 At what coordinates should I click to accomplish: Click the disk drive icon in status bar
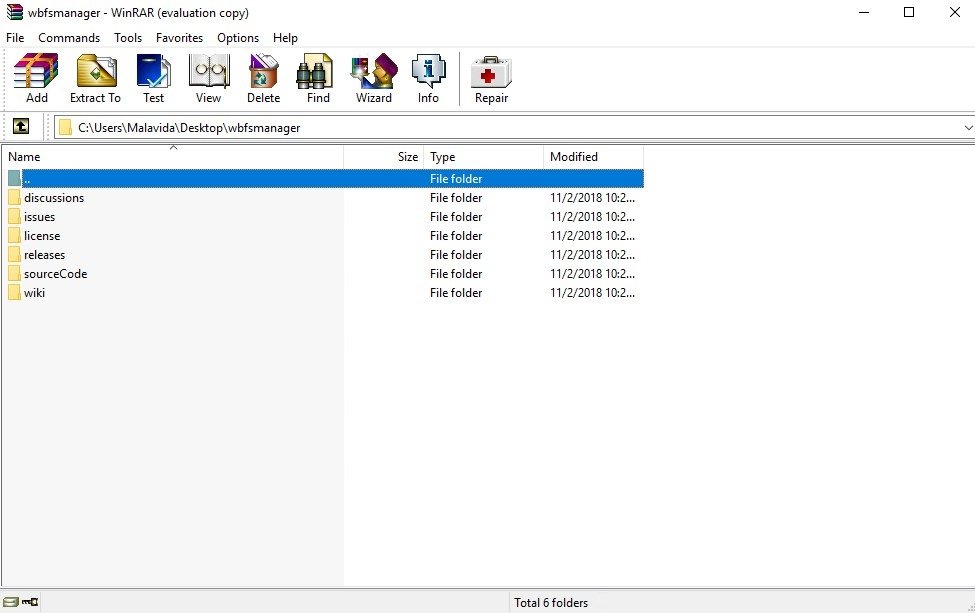tap(11, 602)
